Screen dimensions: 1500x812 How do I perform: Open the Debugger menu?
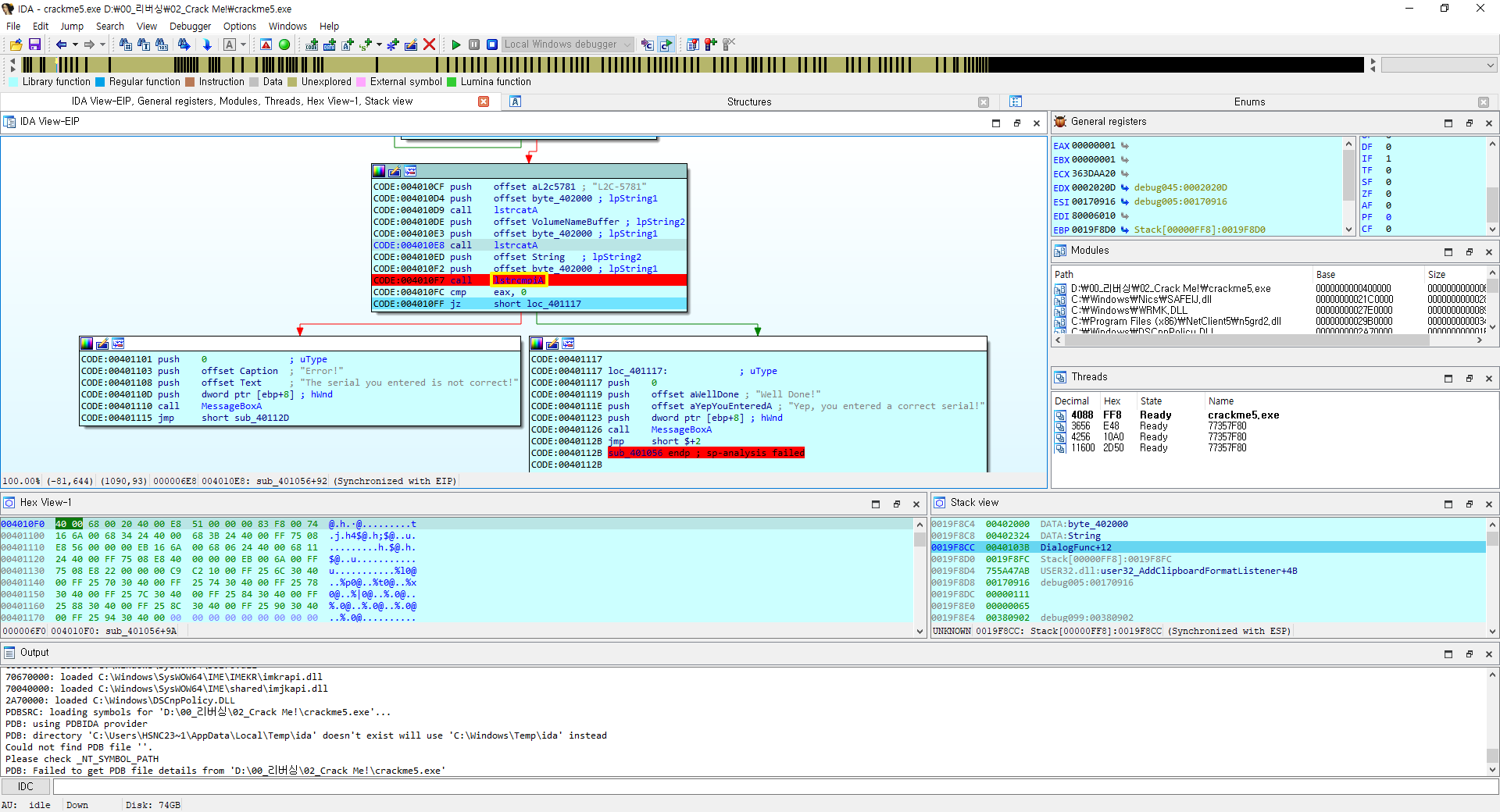pyautogui.click(x=190, y=26)
